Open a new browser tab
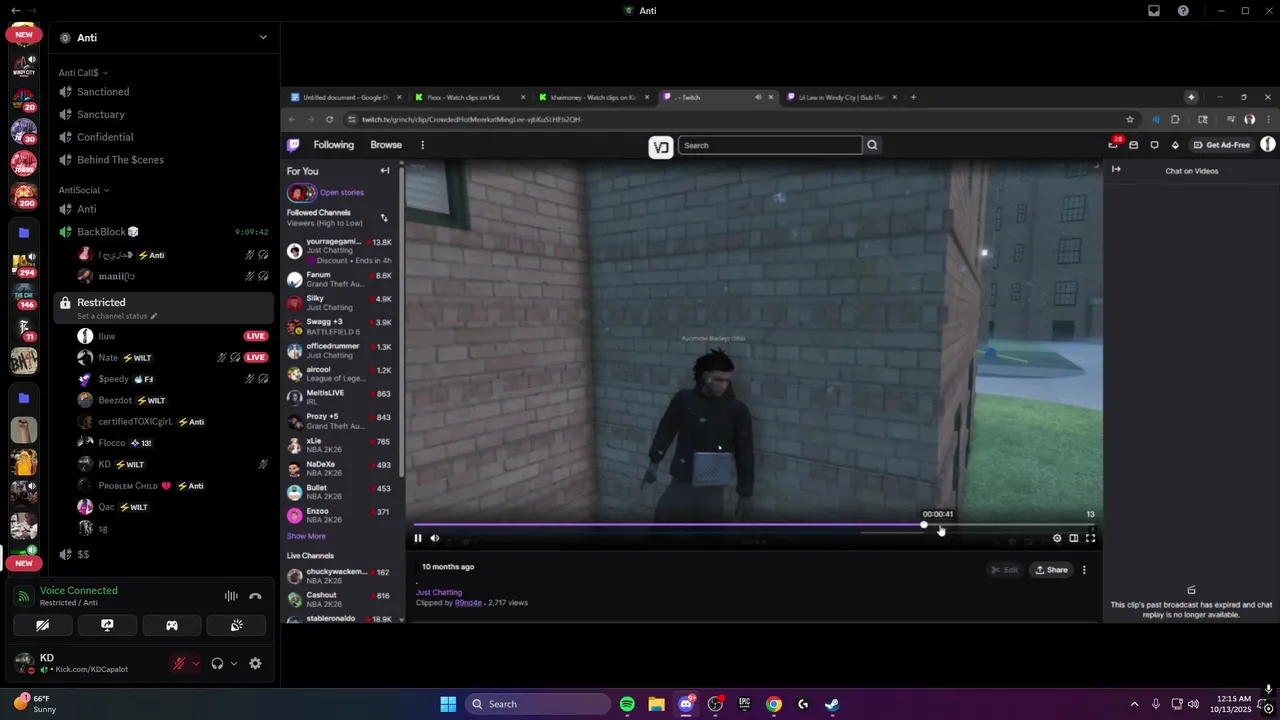 tap(913, 97)
